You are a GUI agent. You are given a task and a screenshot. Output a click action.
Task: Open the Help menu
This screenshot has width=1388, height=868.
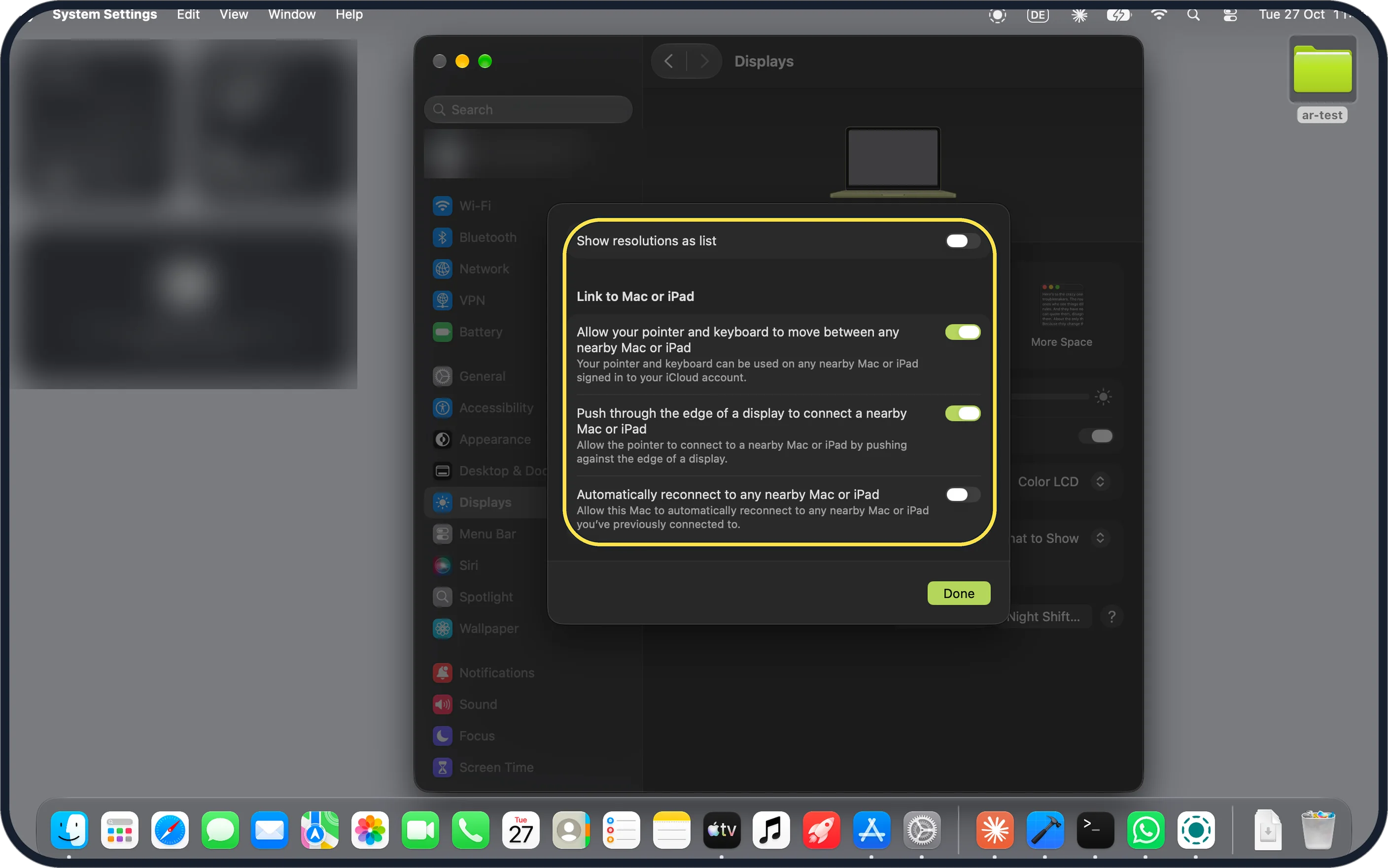coord(349,14)
